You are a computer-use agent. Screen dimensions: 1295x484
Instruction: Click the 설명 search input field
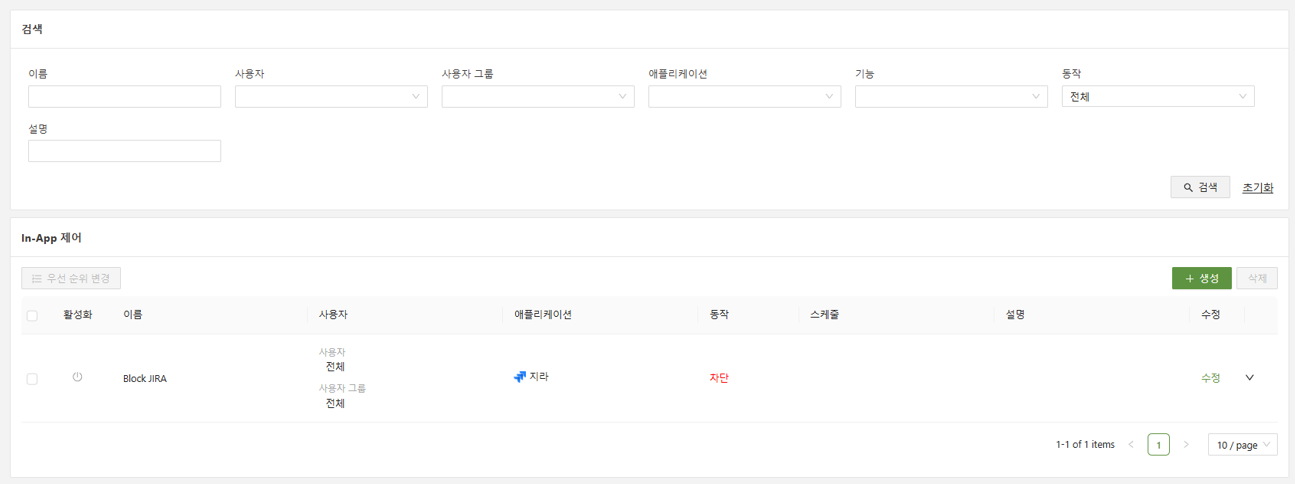[x=124, y=151]
